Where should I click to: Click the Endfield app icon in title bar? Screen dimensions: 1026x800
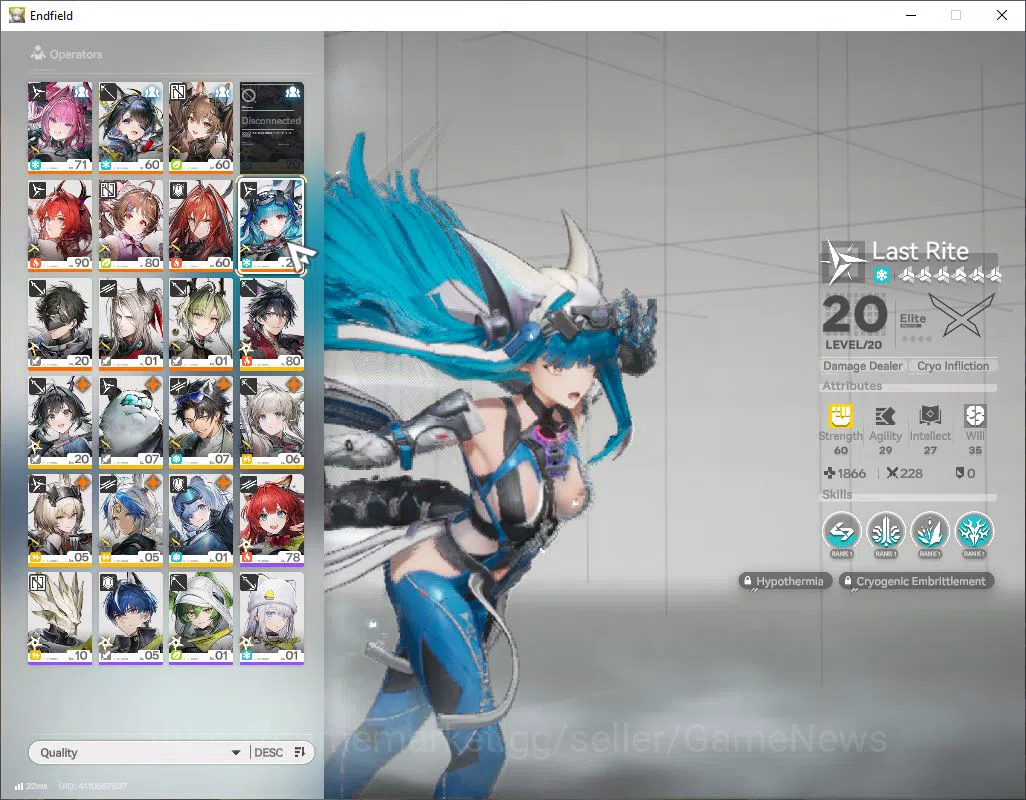[x=16, y=15]
